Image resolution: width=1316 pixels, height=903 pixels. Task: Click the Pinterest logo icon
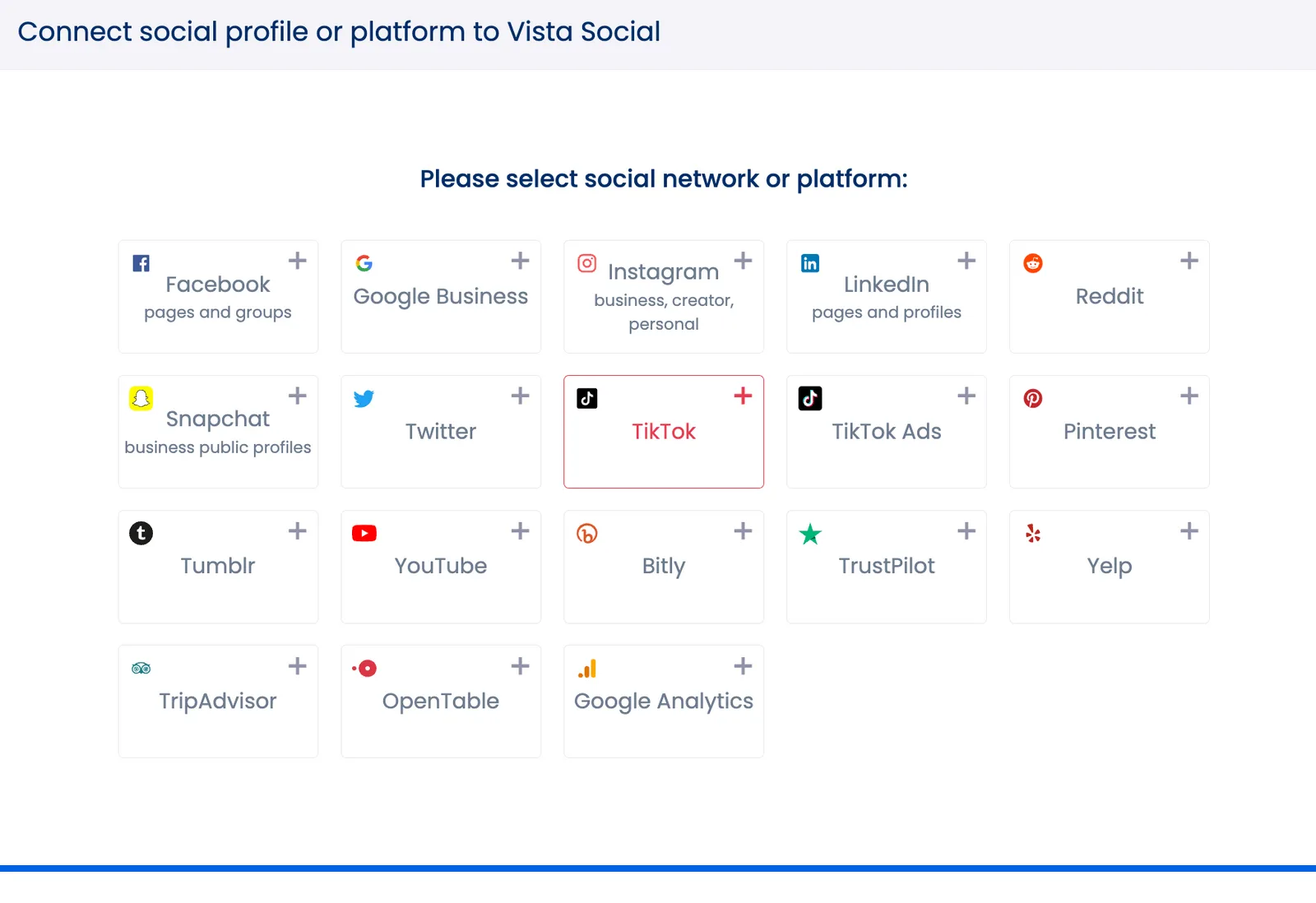tap(1033, 399)
